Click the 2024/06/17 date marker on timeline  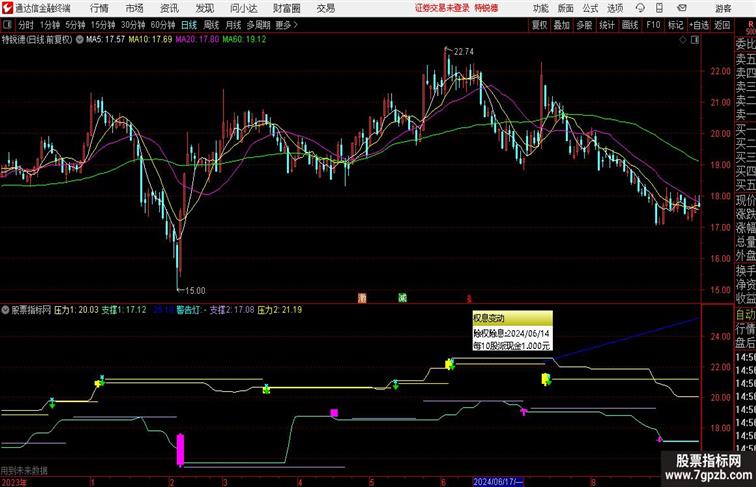pyautogui.click(x=498, y=482)
